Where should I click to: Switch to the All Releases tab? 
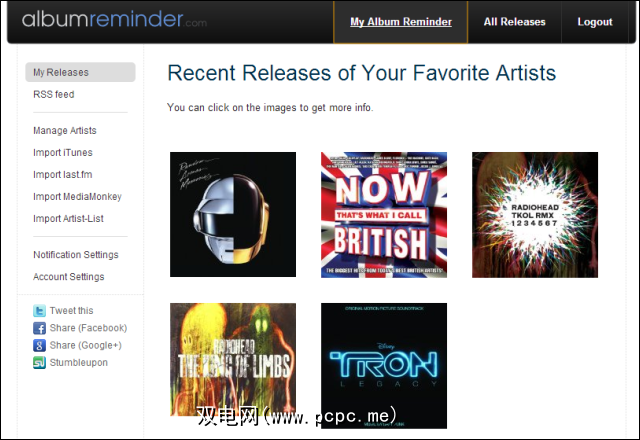click(514, 22)
